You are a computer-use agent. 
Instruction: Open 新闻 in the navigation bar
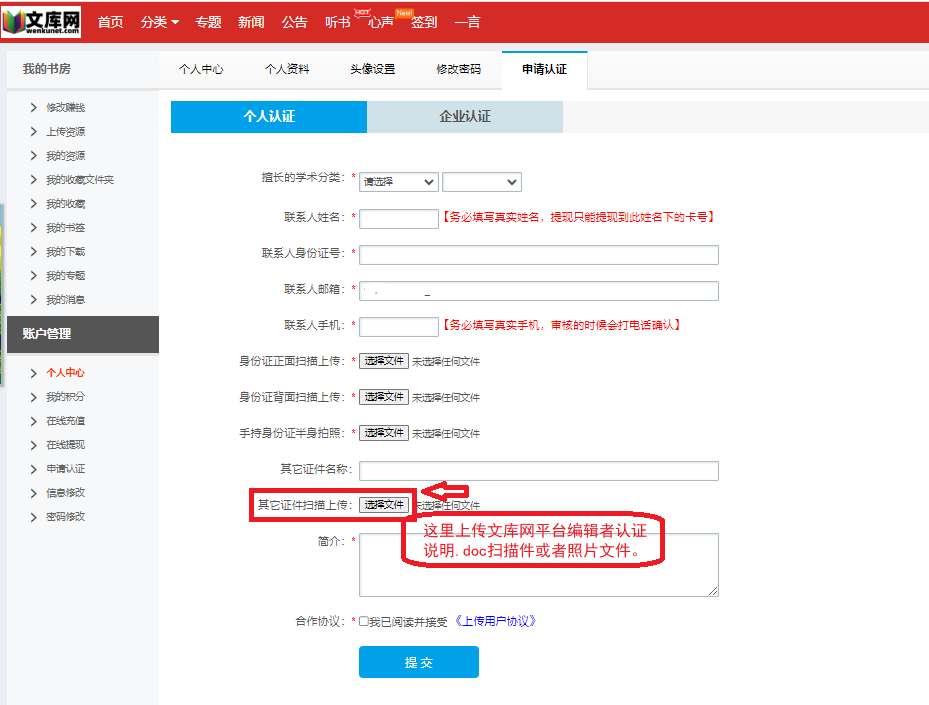251,22
